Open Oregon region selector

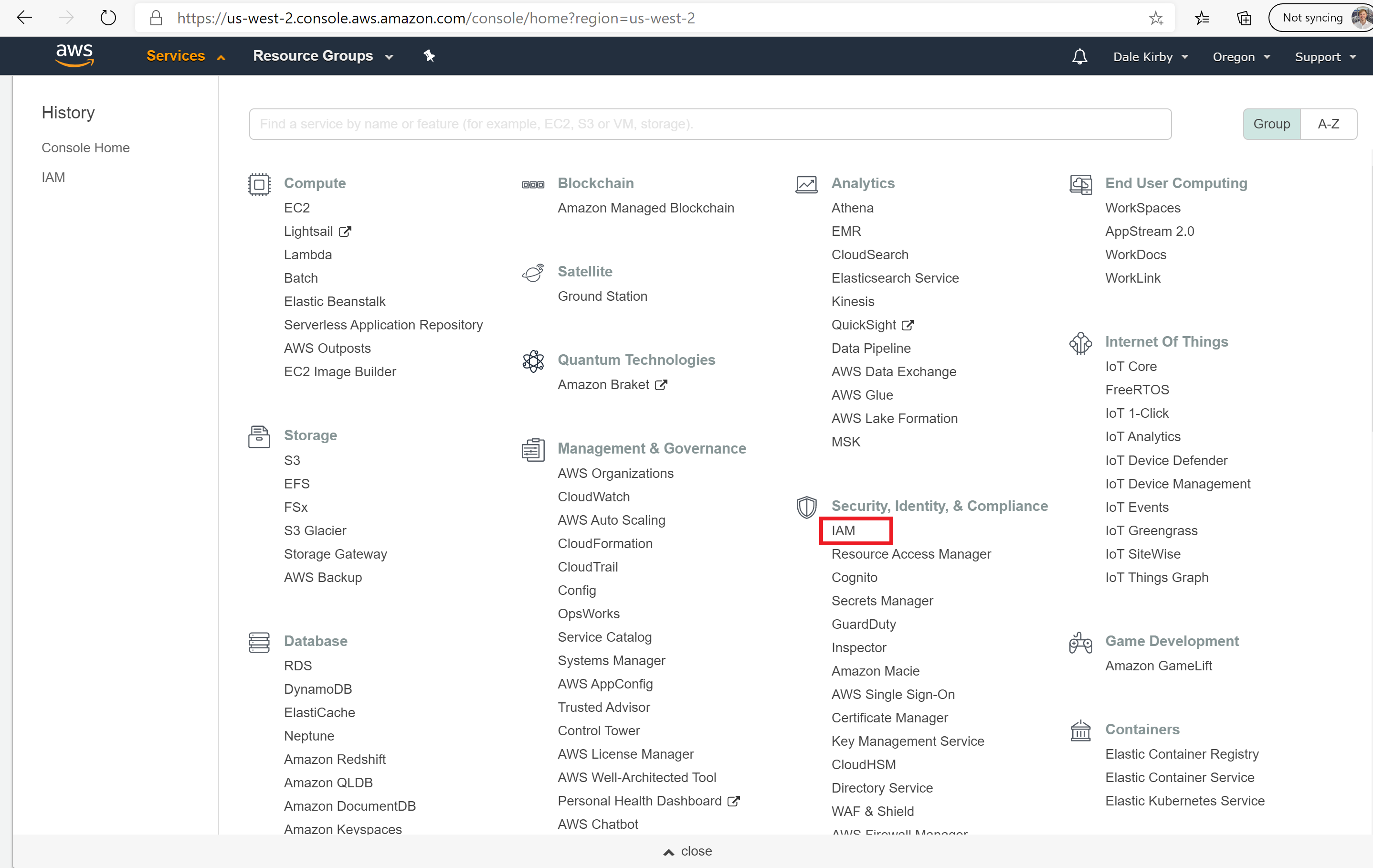click(x=1241, y=56)
